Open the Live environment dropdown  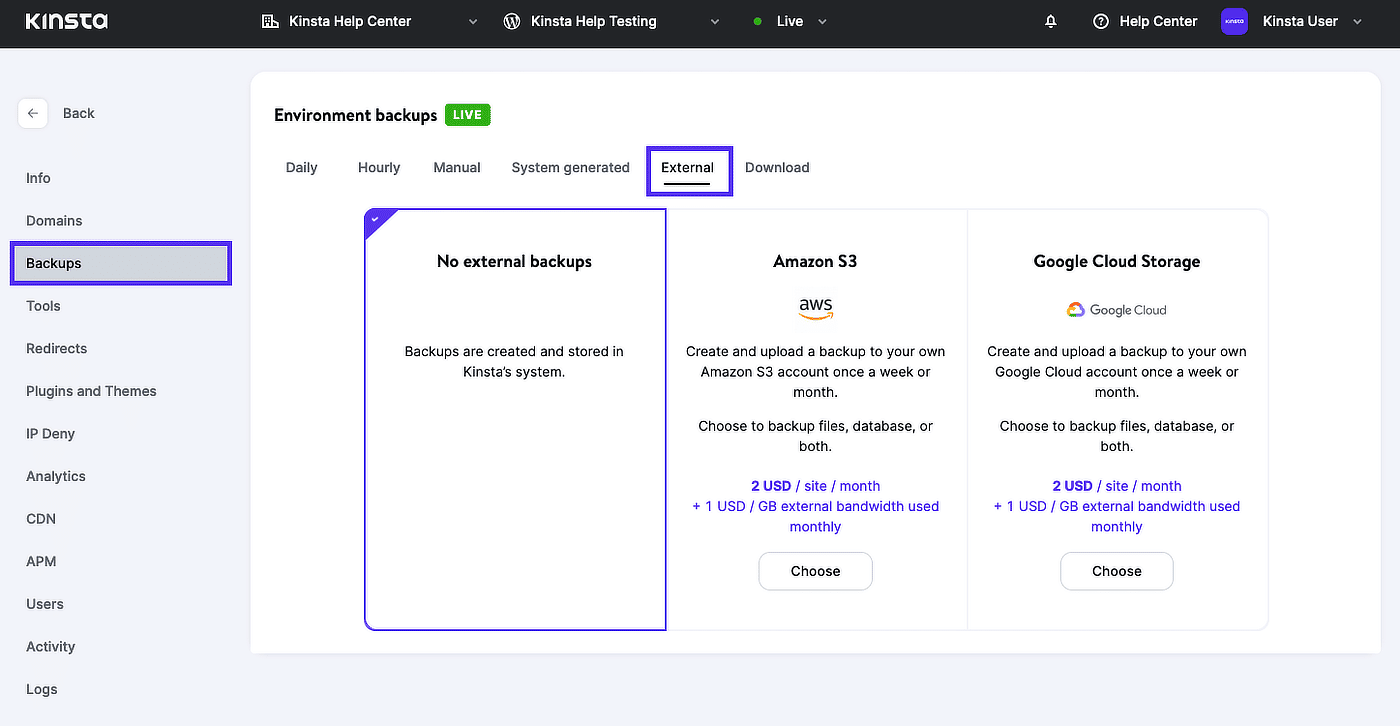click(822, 21)
